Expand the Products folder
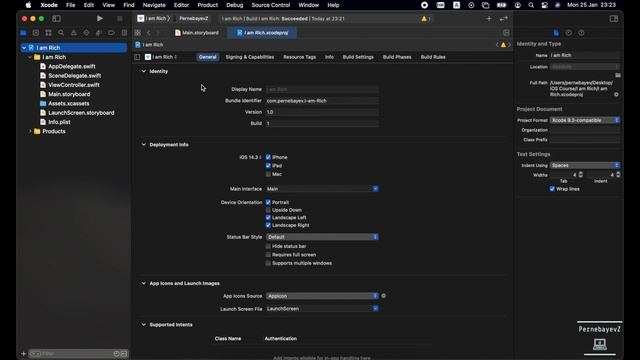 pyautogui.click(x=30, y=131)
